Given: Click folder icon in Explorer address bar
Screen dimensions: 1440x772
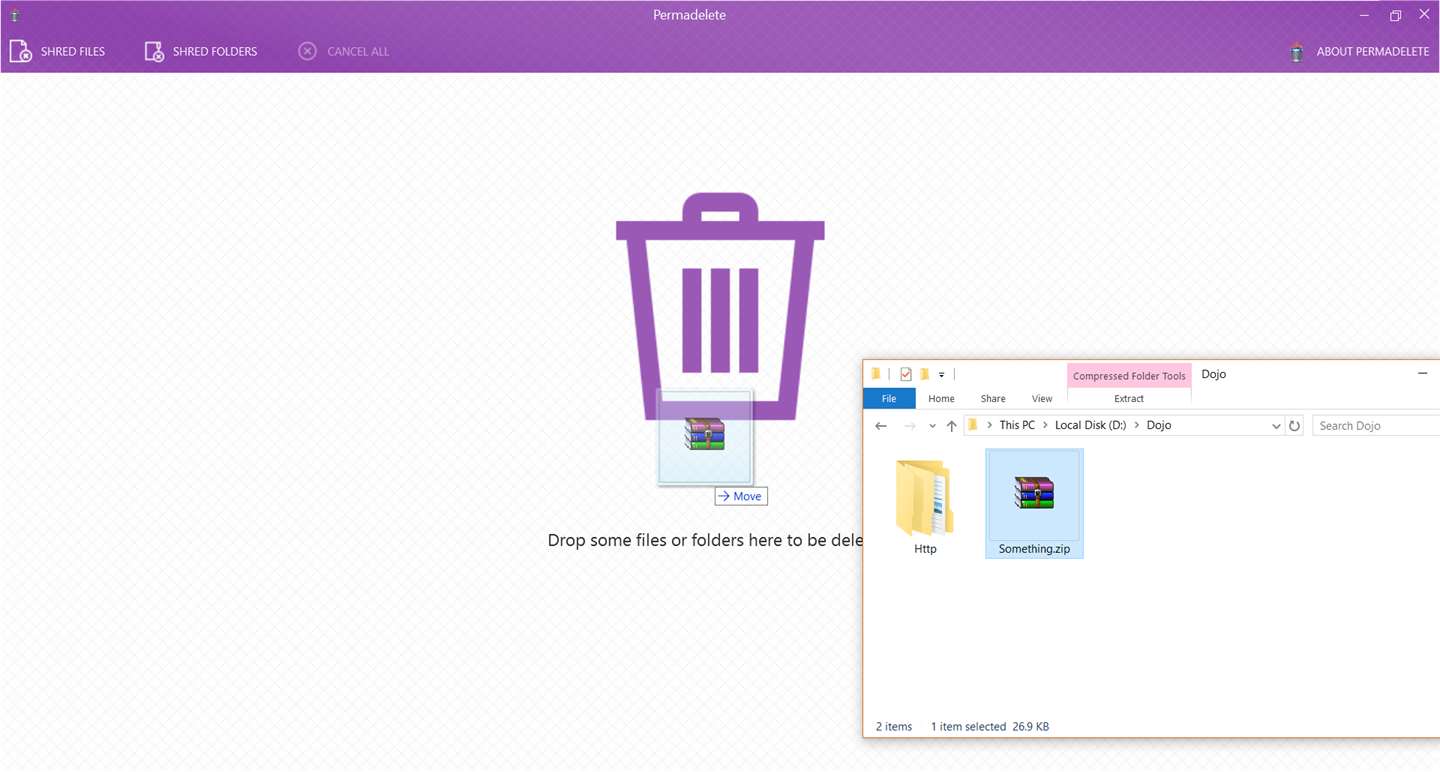Looking at the screenshot, I should coord(973,425).
